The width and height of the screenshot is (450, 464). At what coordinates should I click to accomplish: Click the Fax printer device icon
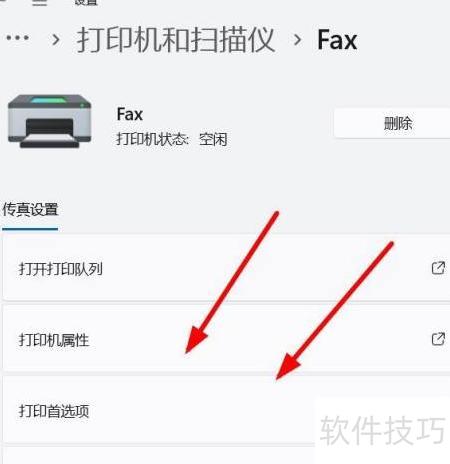click(x=50, y=121)
